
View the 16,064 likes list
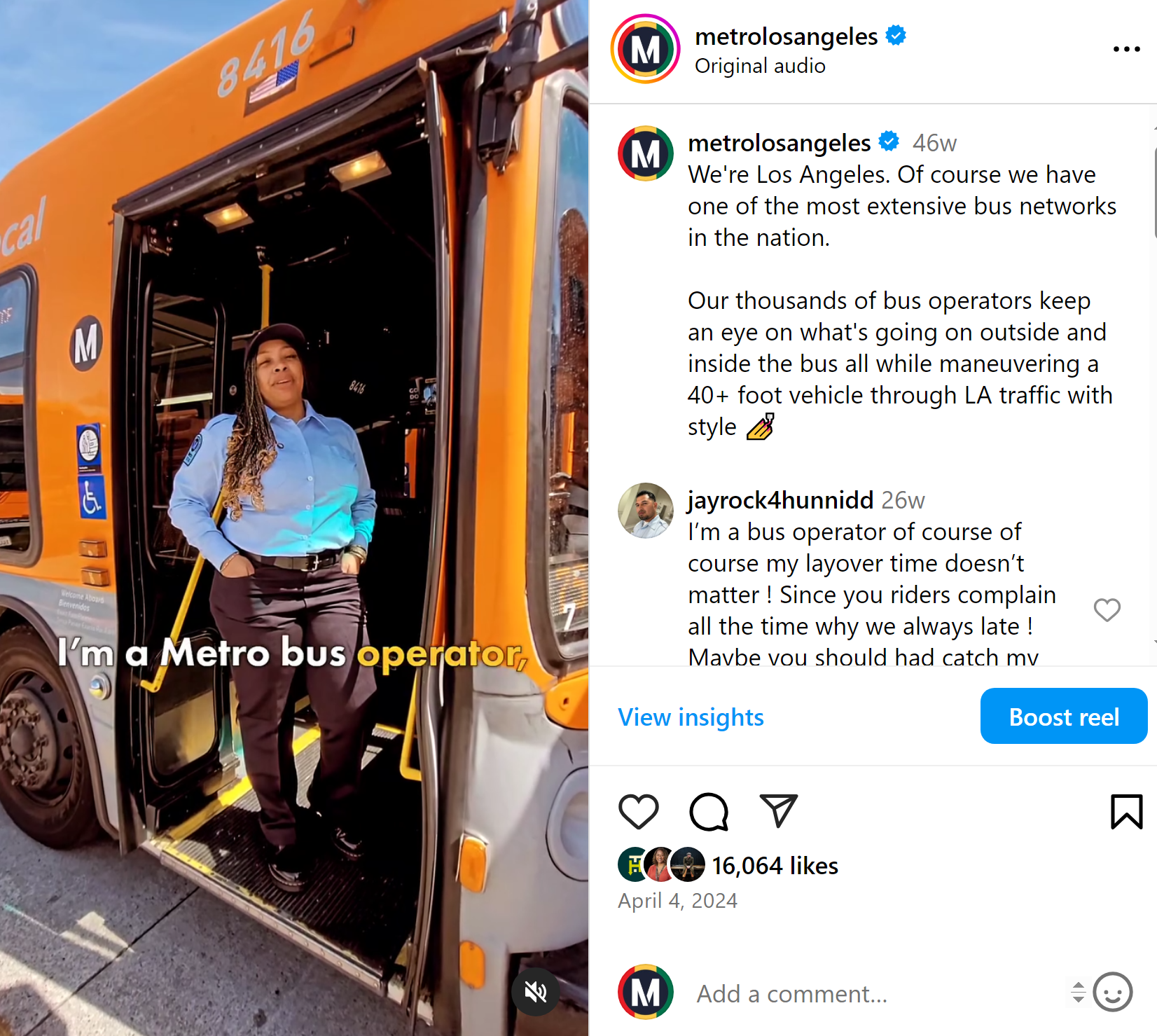point(775,866)
